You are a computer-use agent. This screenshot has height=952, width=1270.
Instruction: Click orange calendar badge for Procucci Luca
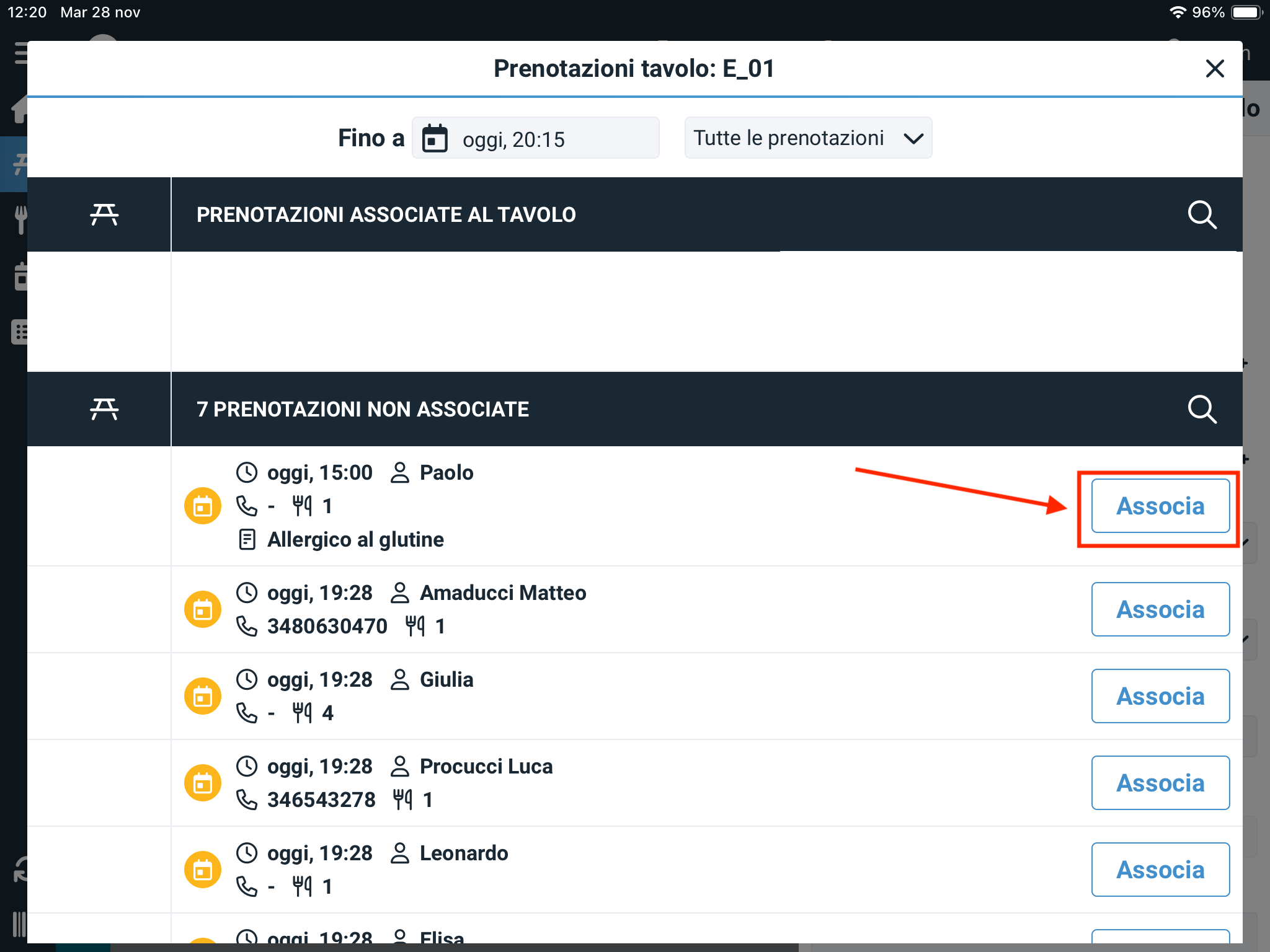click(x=203, y=784)
